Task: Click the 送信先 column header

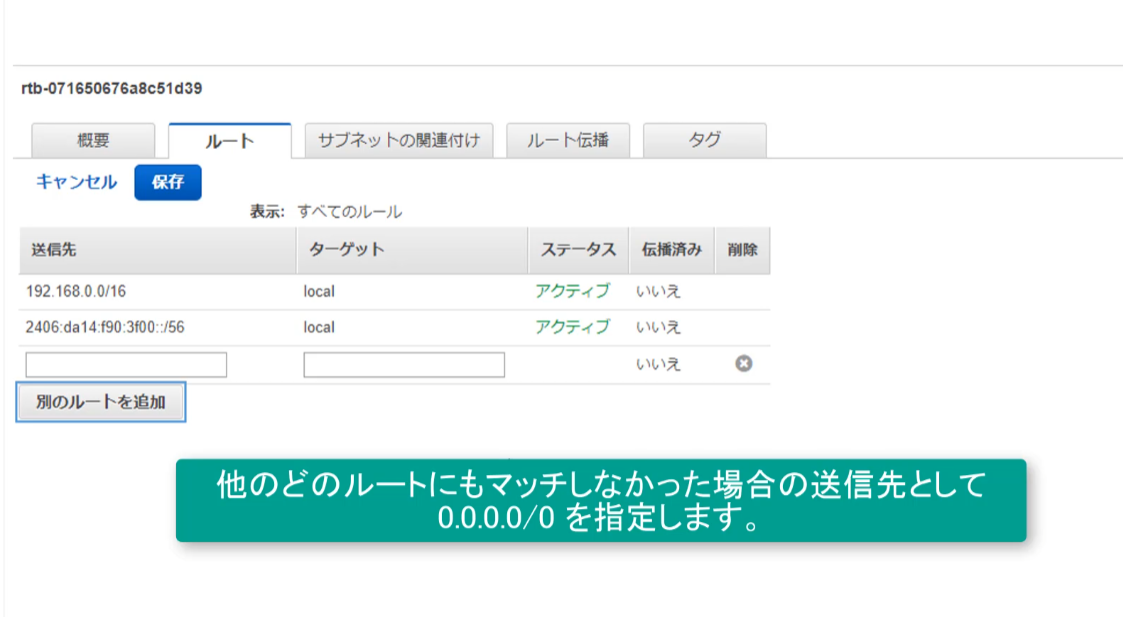Action: [x=158, y=250]
